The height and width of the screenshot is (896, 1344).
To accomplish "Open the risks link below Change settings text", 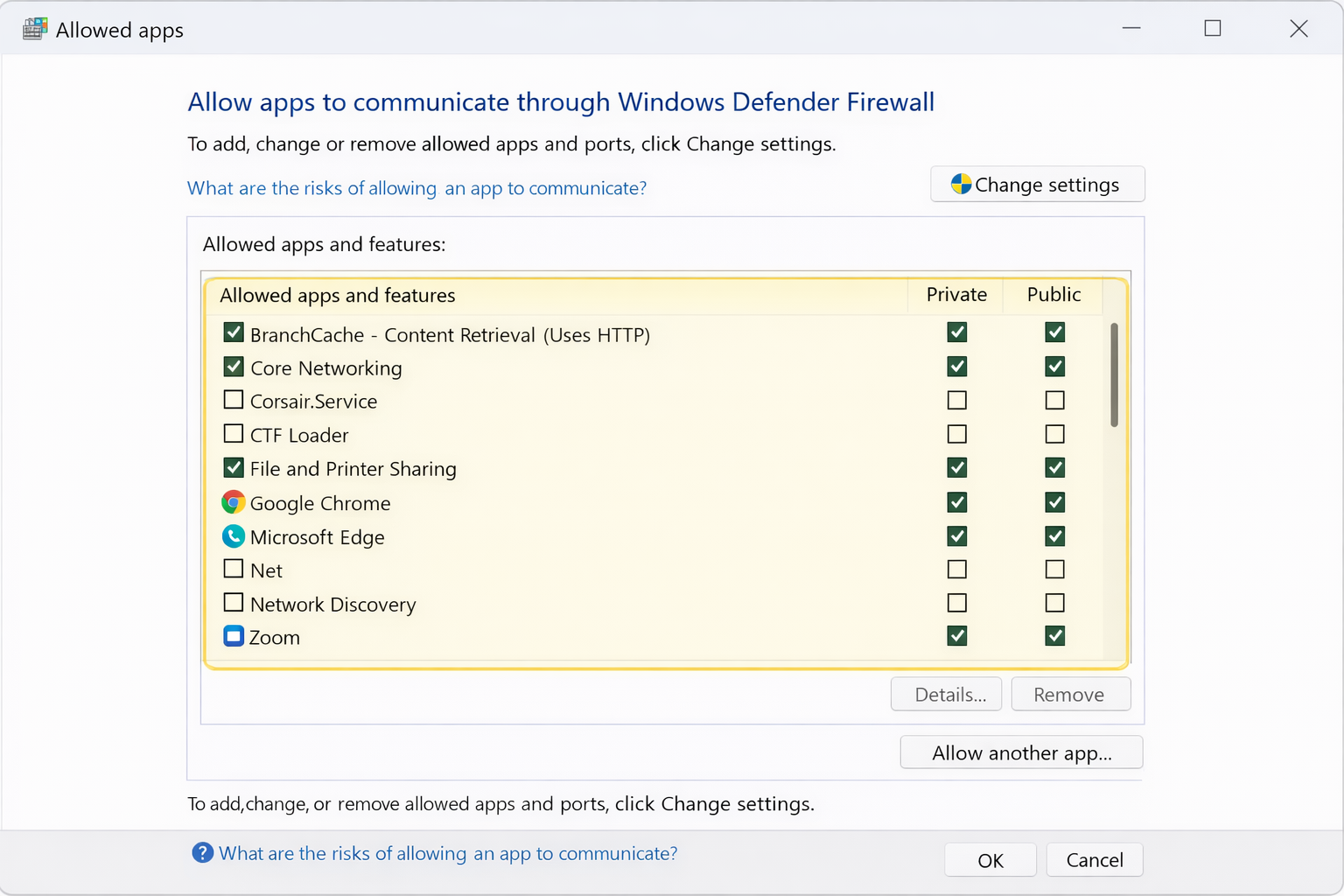I will pos(416,188).
